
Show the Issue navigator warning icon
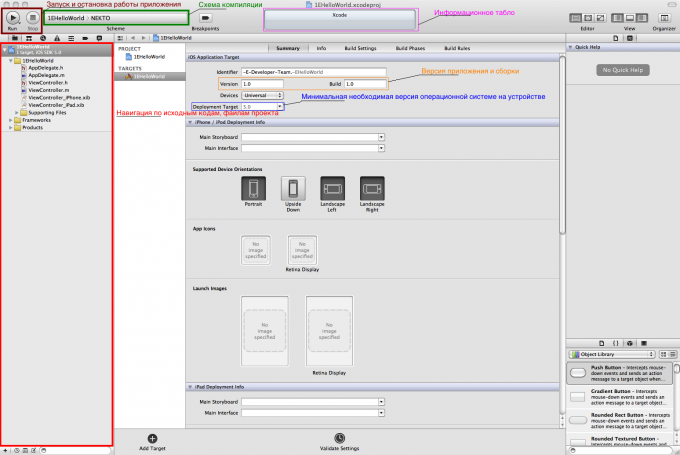click(x=57, y=38)
